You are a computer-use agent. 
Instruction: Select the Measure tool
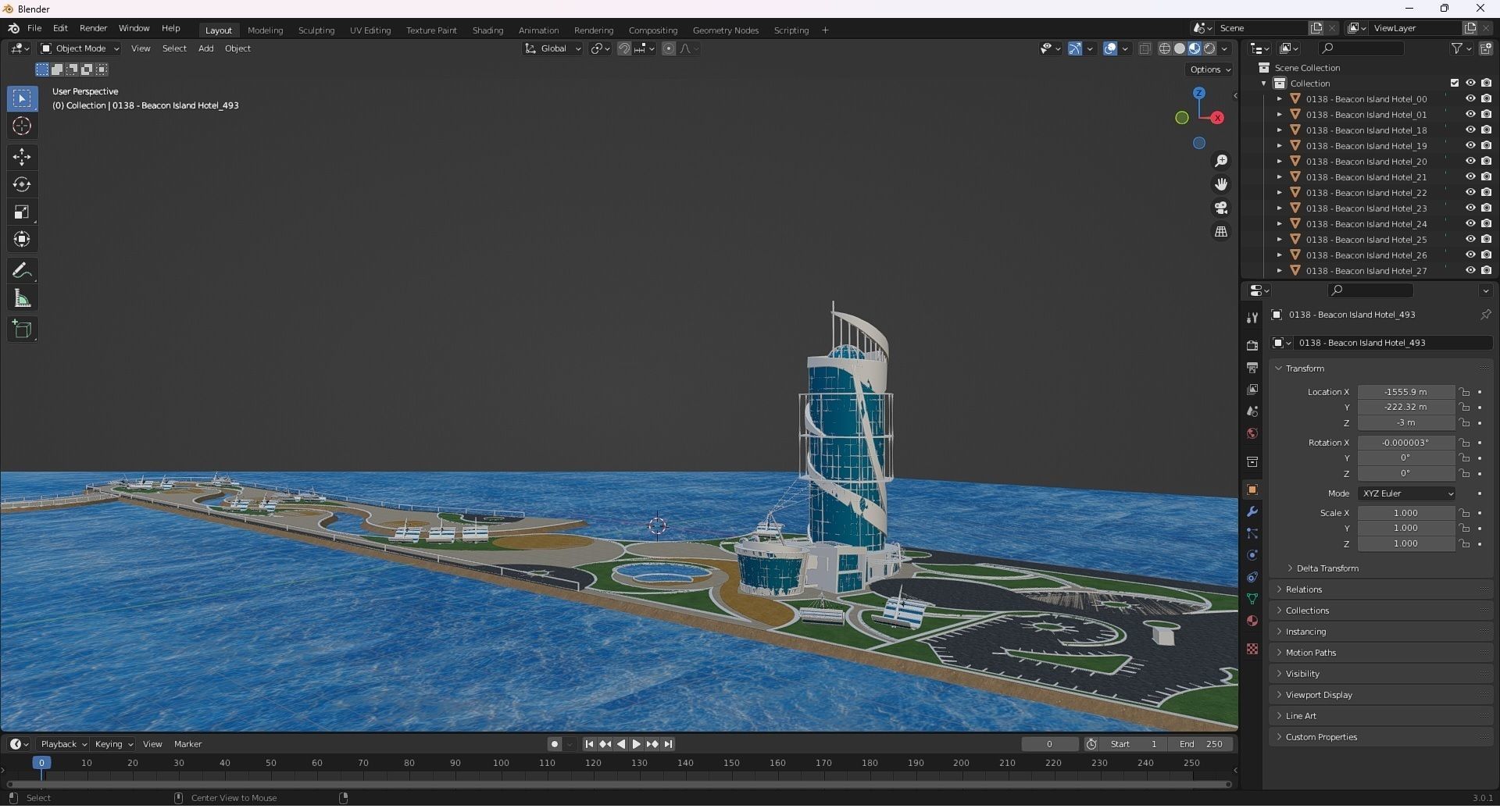[22, 298]
